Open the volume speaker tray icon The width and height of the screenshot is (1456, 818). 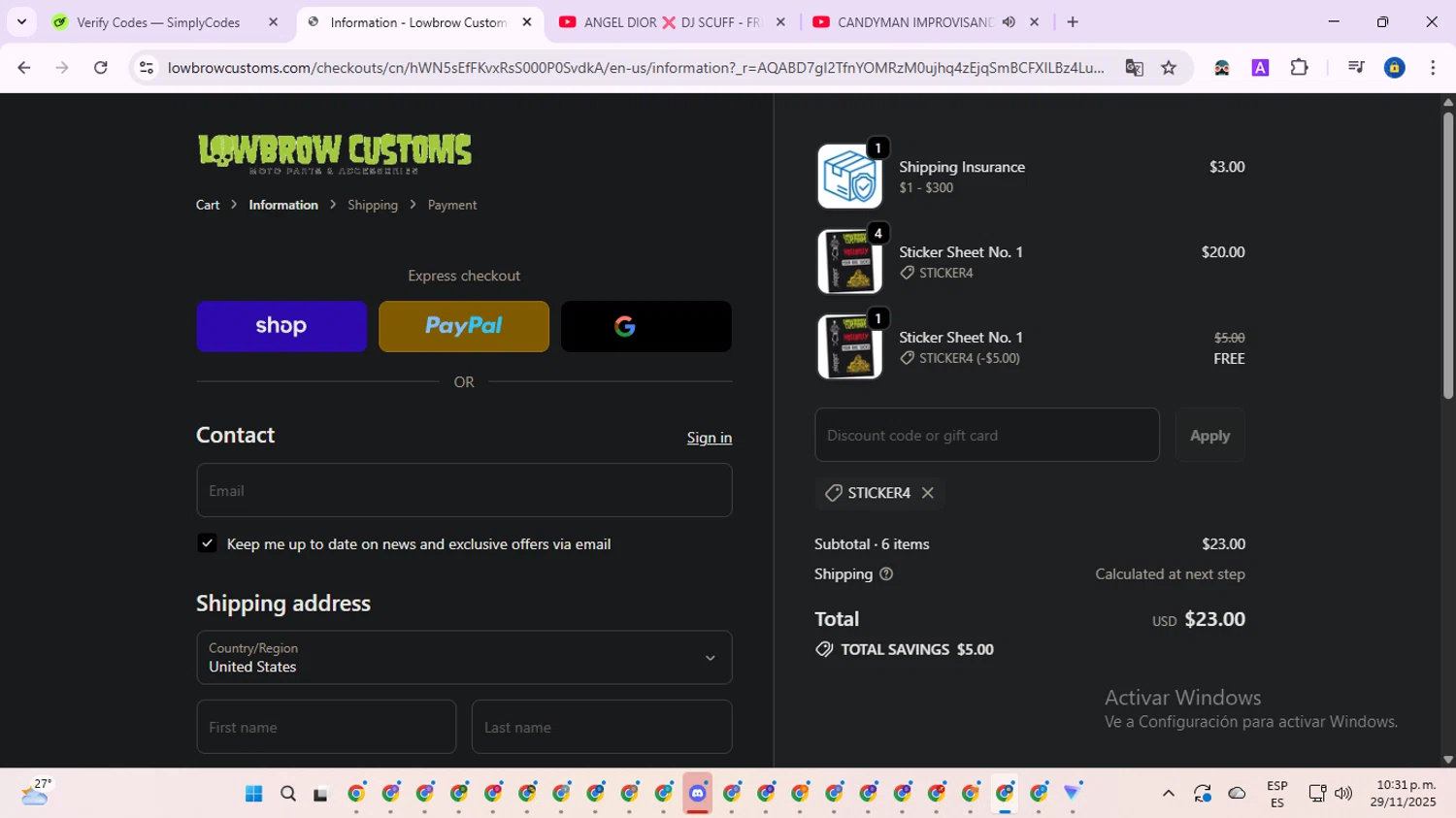[1343, 794]
